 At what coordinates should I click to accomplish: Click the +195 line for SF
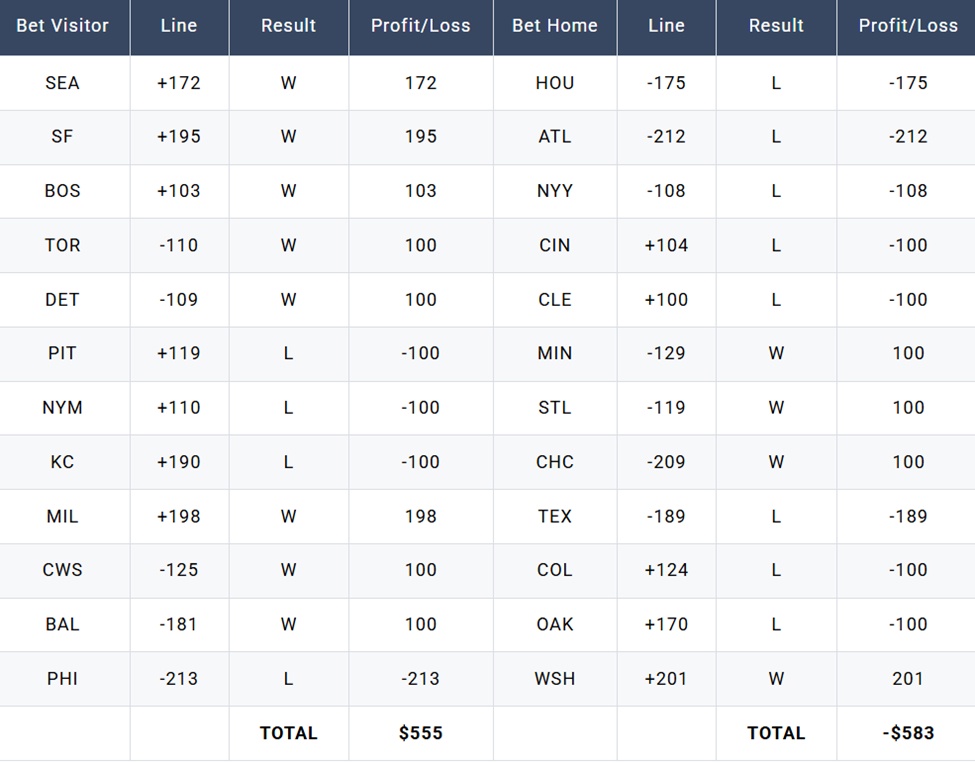coord(178,137)
